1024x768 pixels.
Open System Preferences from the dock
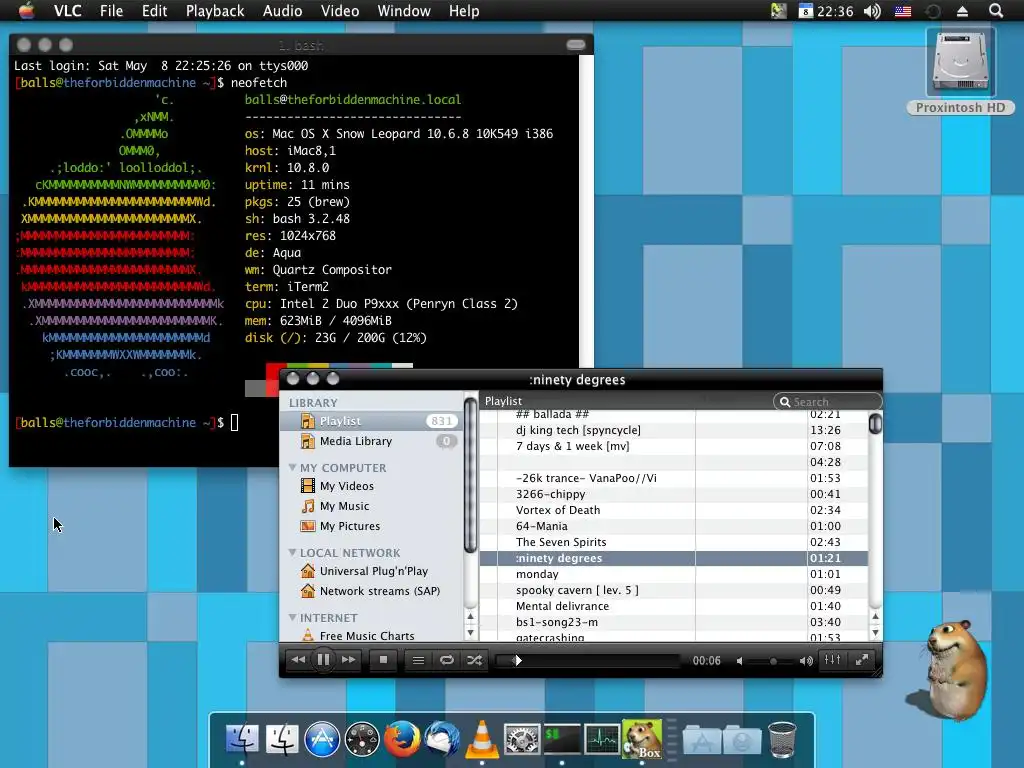click(522, 740)
